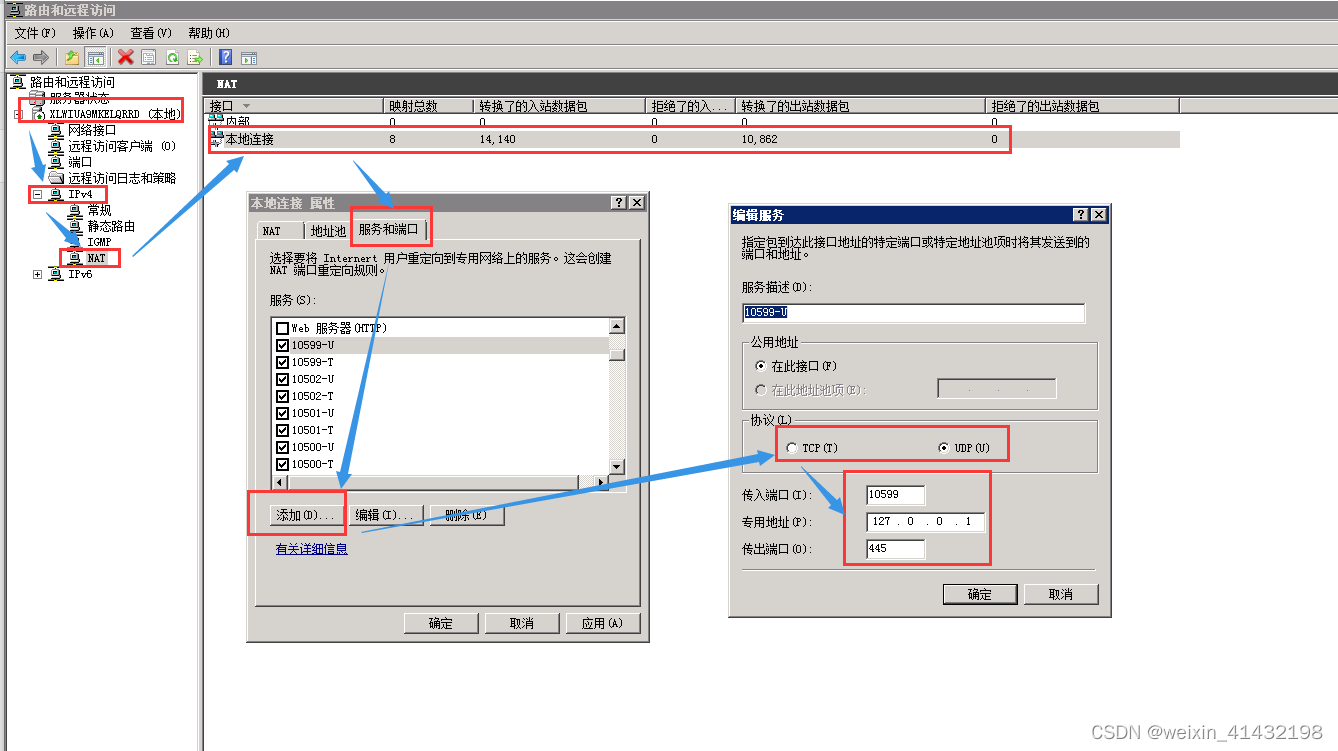Click the Back arrow toolbar icon
This screenshot has height=751, width=1338.
click(18, 58)
